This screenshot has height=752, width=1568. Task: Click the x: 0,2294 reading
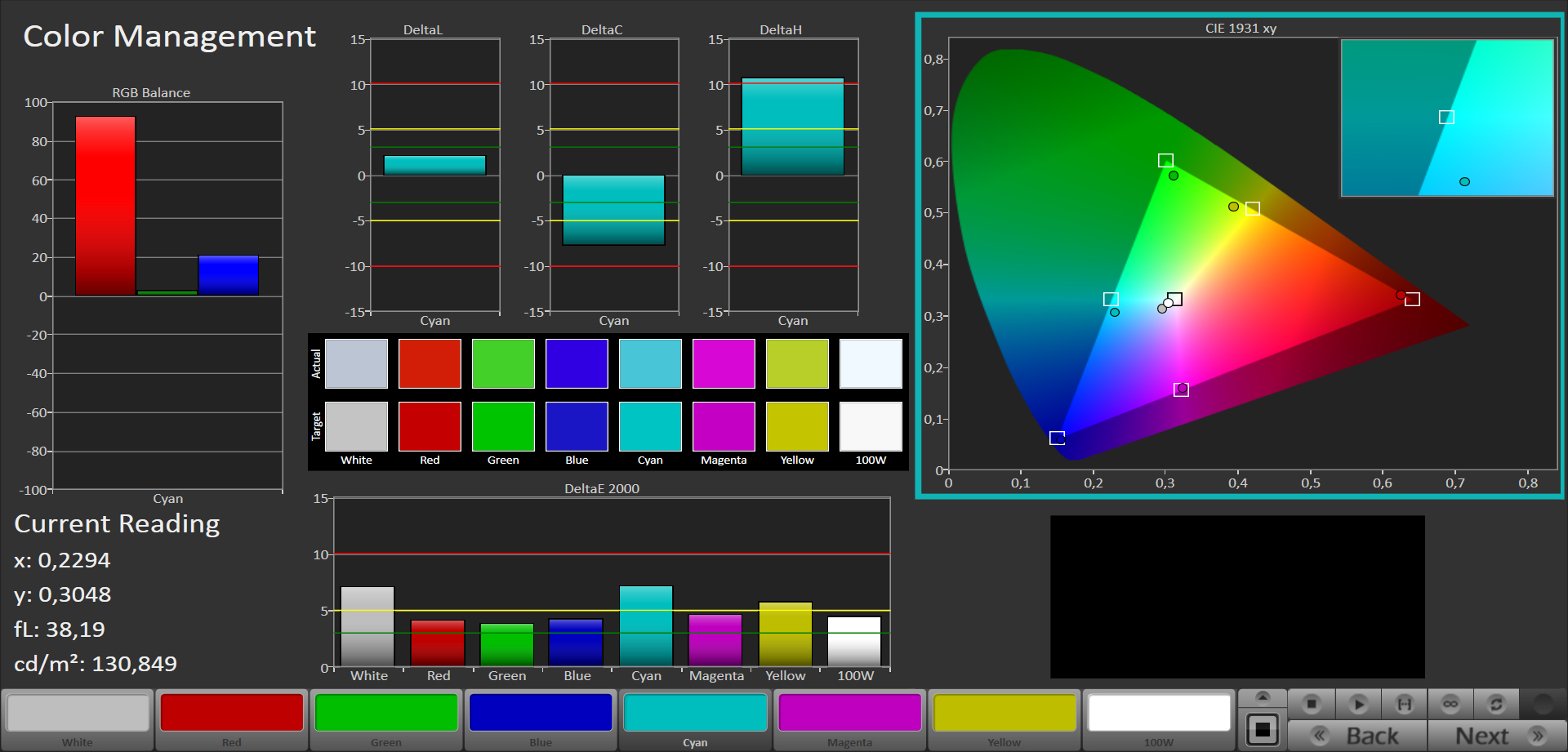[x=62, y=560]
